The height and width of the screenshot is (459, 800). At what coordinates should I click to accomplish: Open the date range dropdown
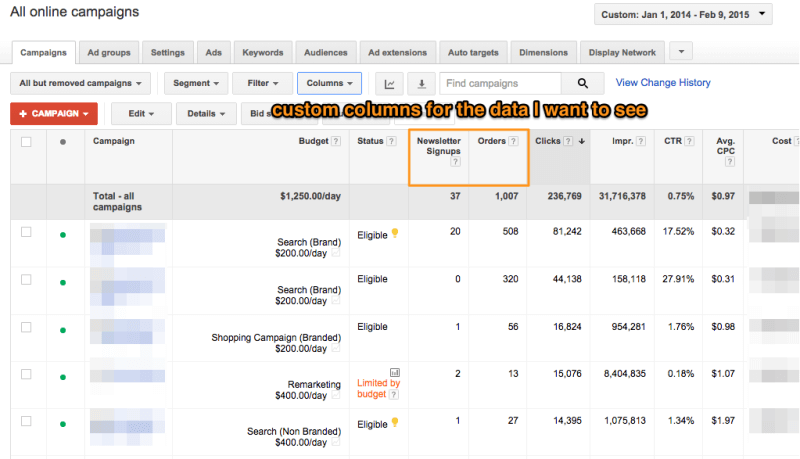click(x=683, y=14)
